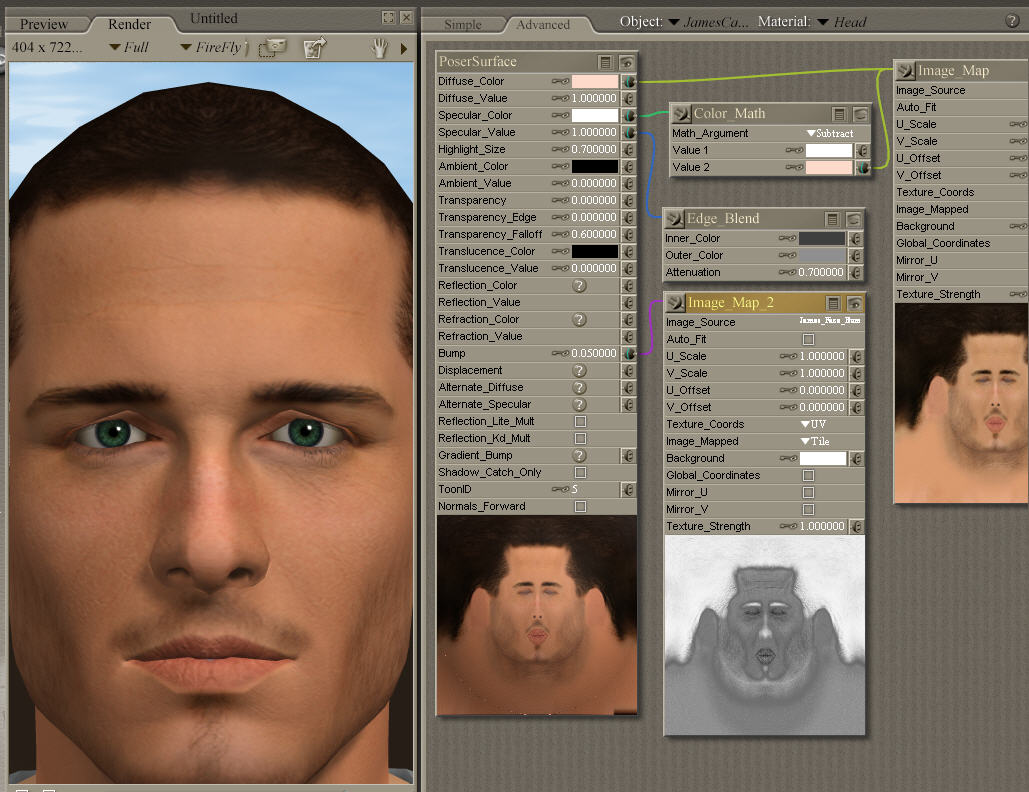Switch to the Preview tab

(x=44, y=24)
